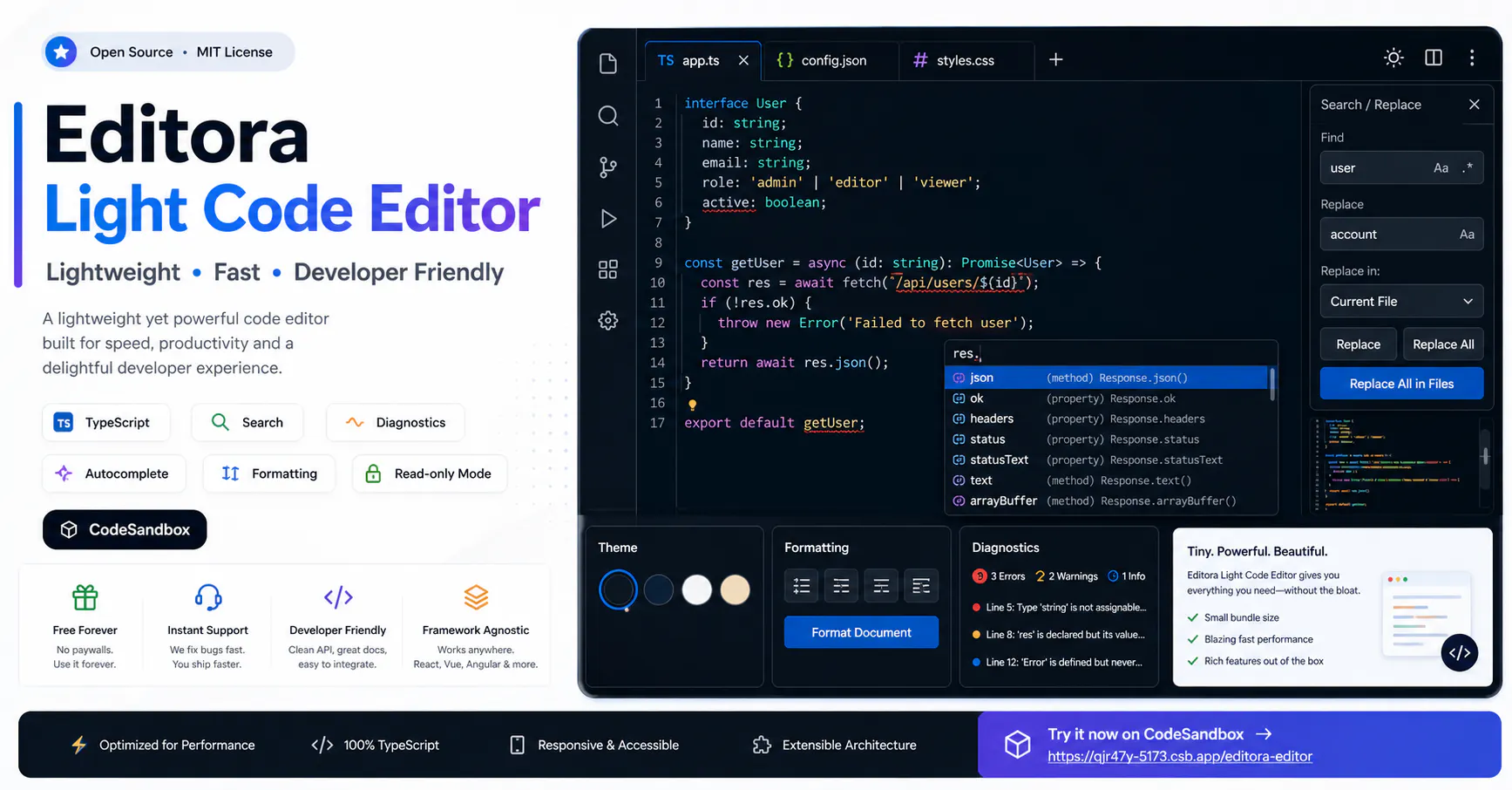Open the Explorer files icon in sidebar
Viewport: 1512px width, 790px height.
[x=608, y=63]
